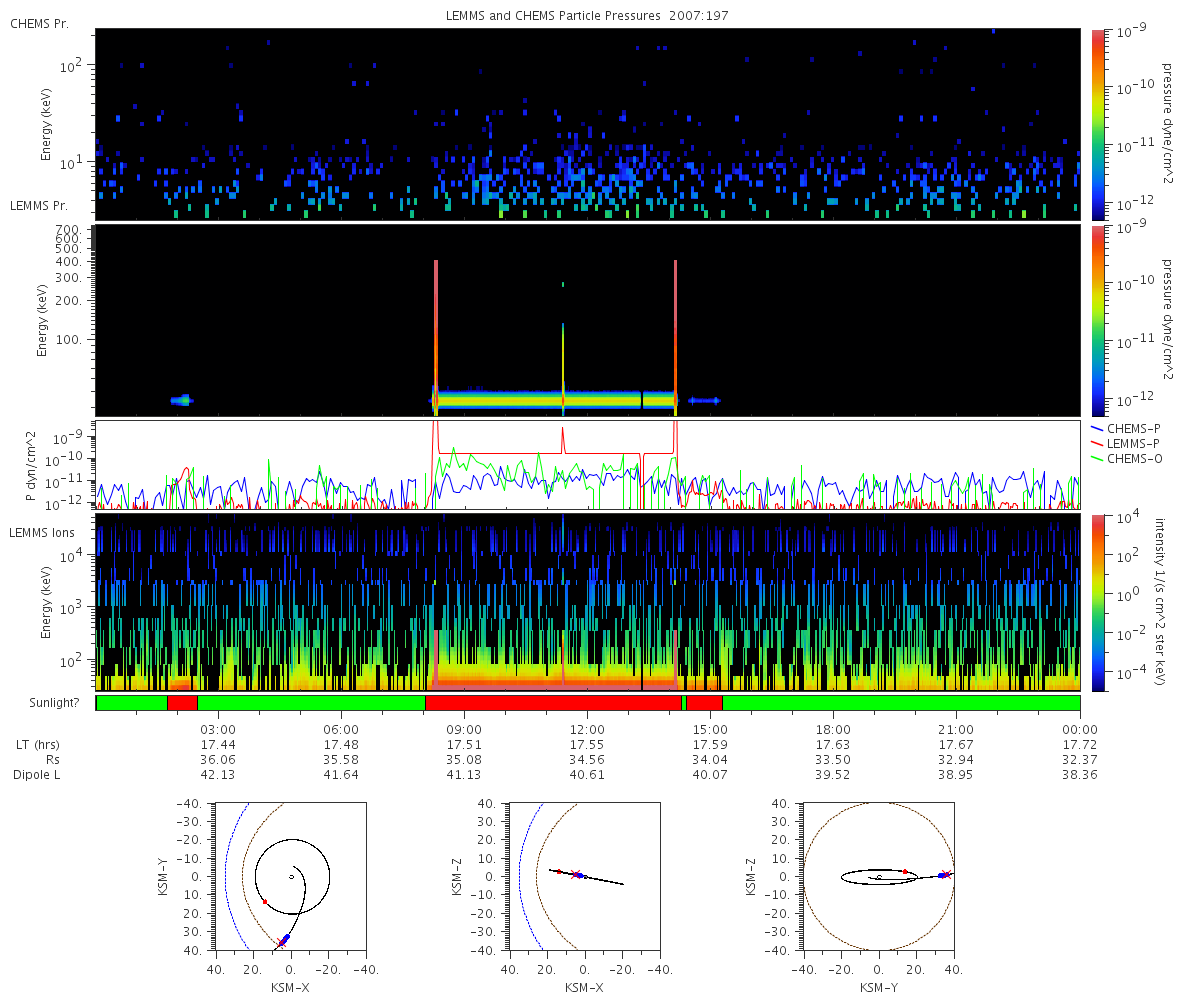Click the 00:00 time axis label

click(x=1080, y=729)
